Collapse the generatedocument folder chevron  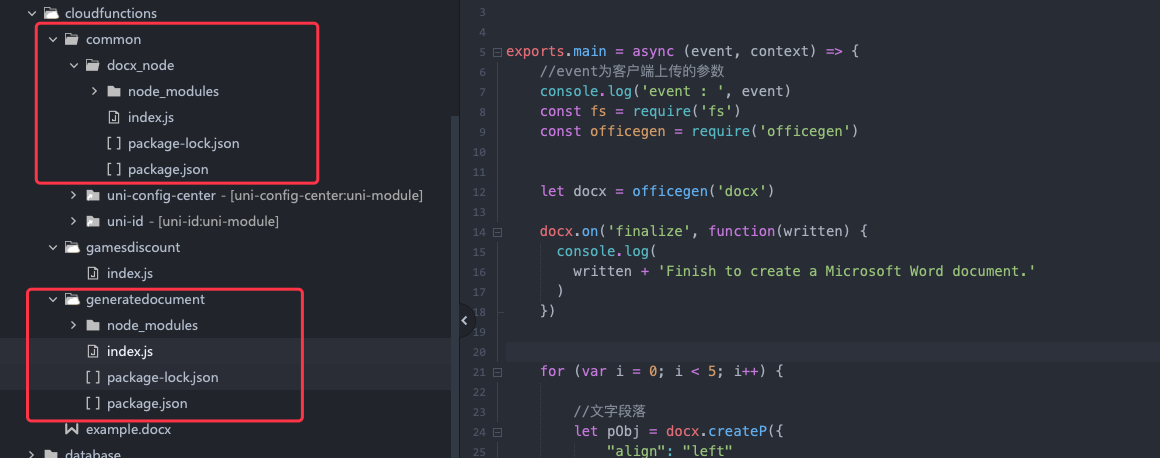(53, 300)
